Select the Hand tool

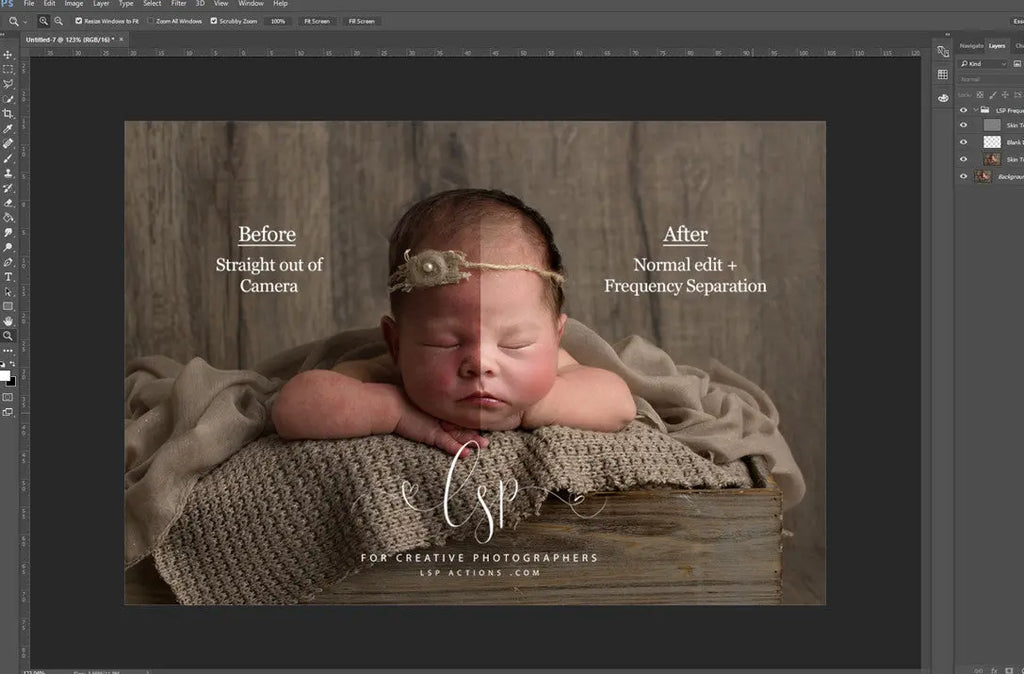pos(8,321)
